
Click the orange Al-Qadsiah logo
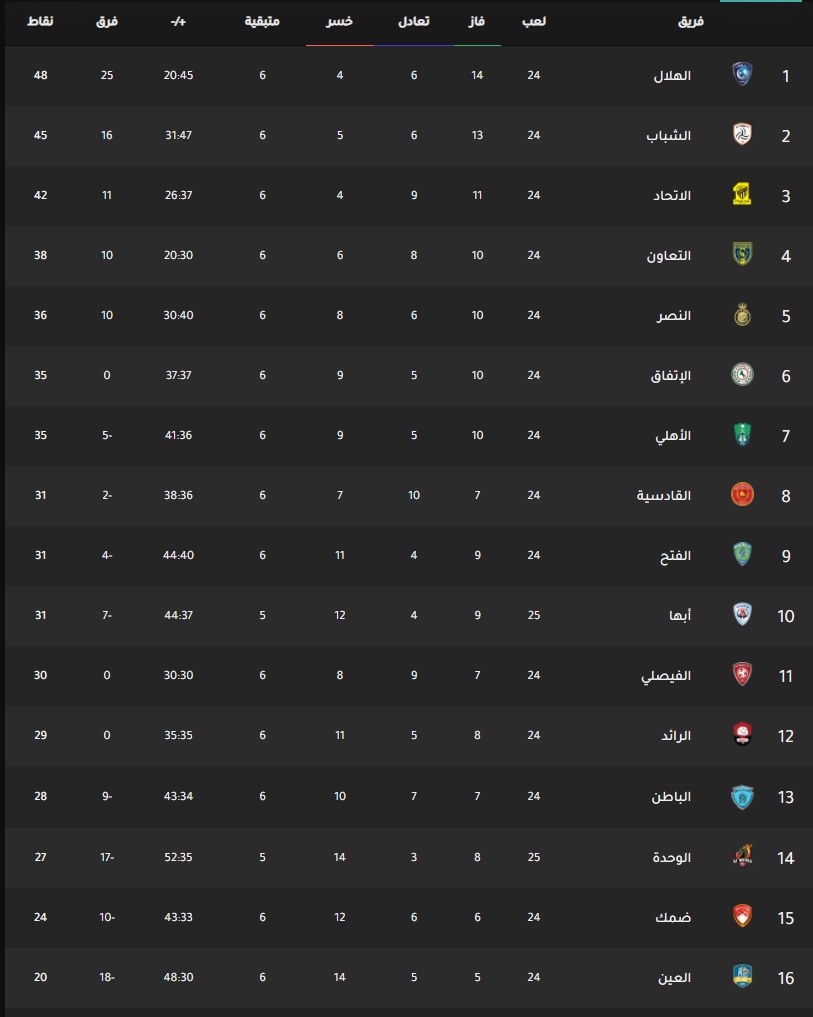(x=742, y=495)
